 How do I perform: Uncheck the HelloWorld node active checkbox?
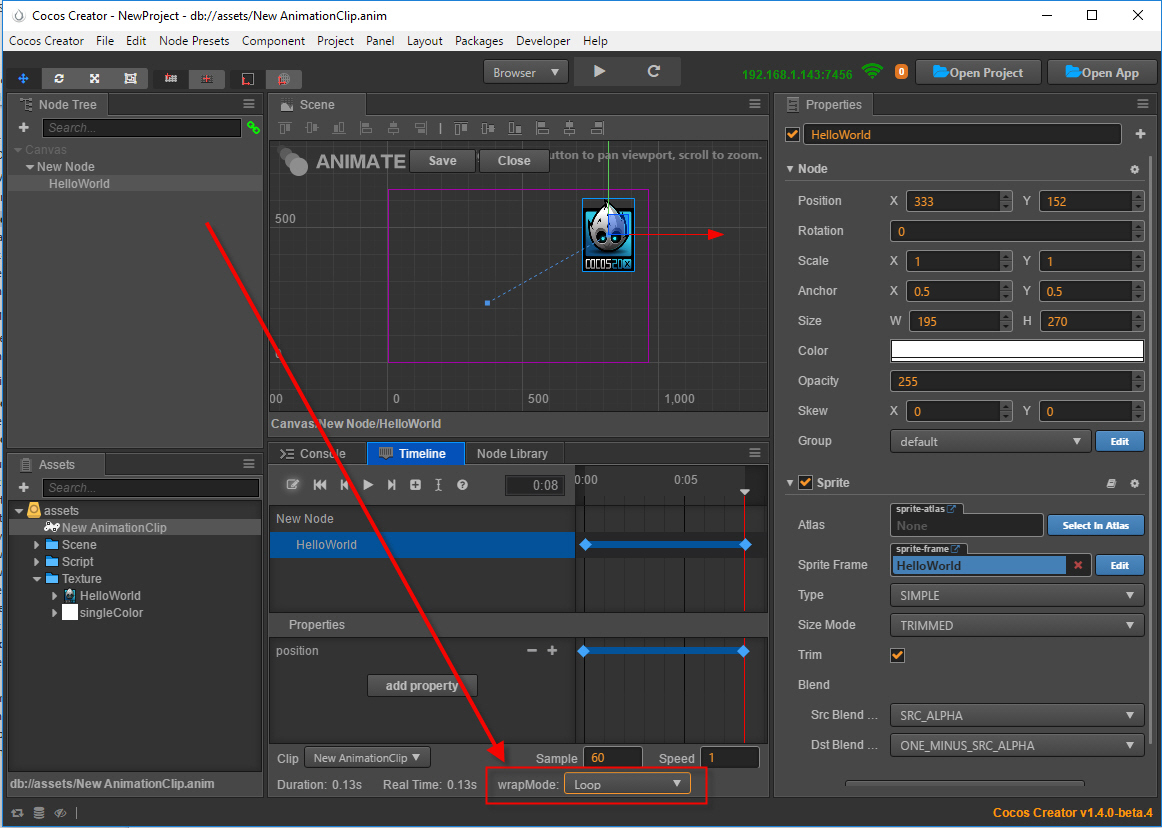tap(793, 135)
